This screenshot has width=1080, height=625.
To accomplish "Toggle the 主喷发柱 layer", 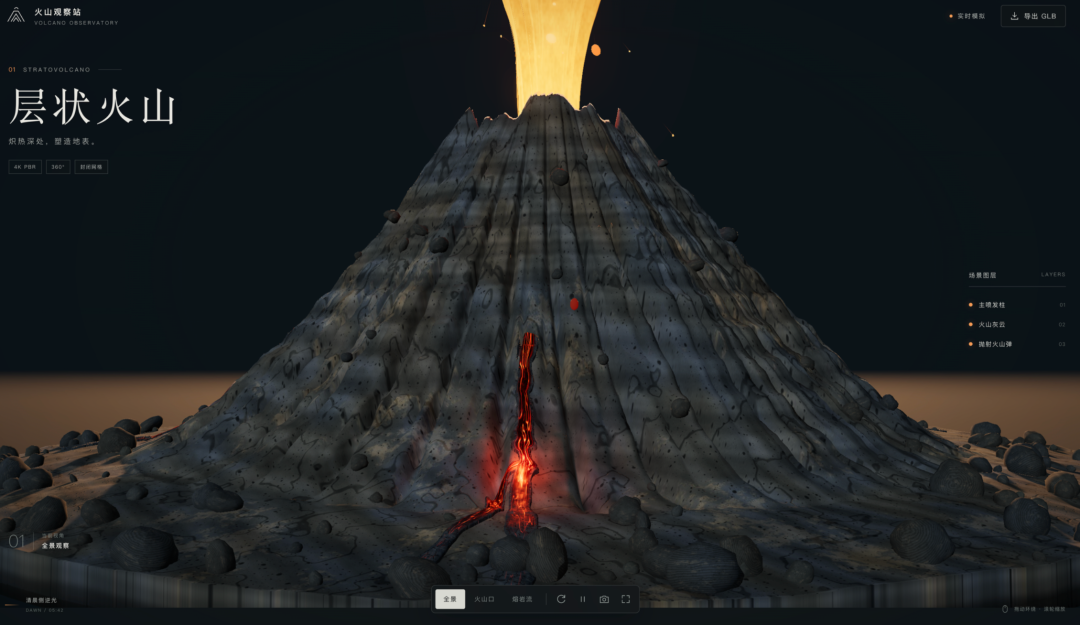I will (x=1017, y=305).
